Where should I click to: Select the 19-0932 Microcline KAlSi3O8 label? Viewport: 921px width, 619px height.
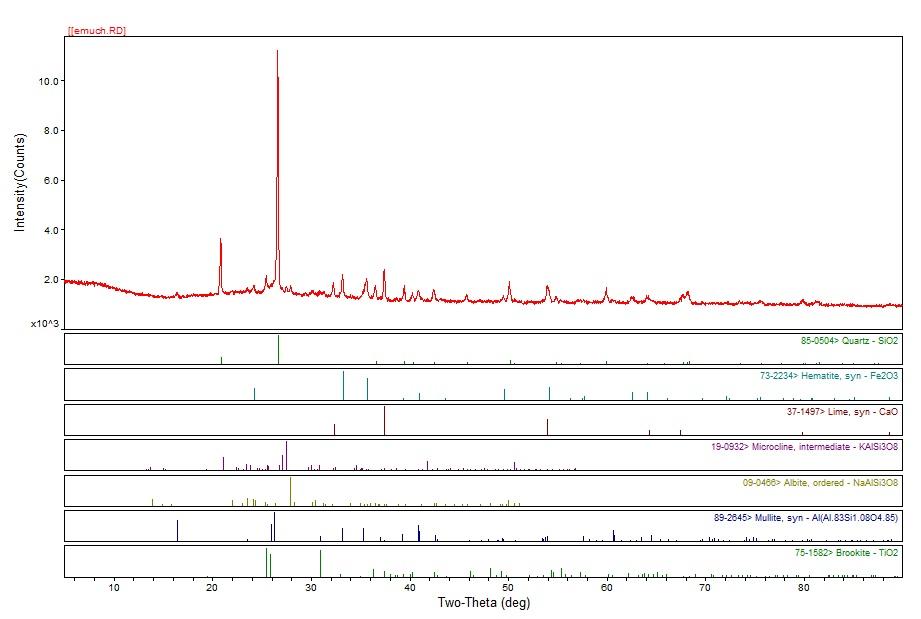point(805,447)
